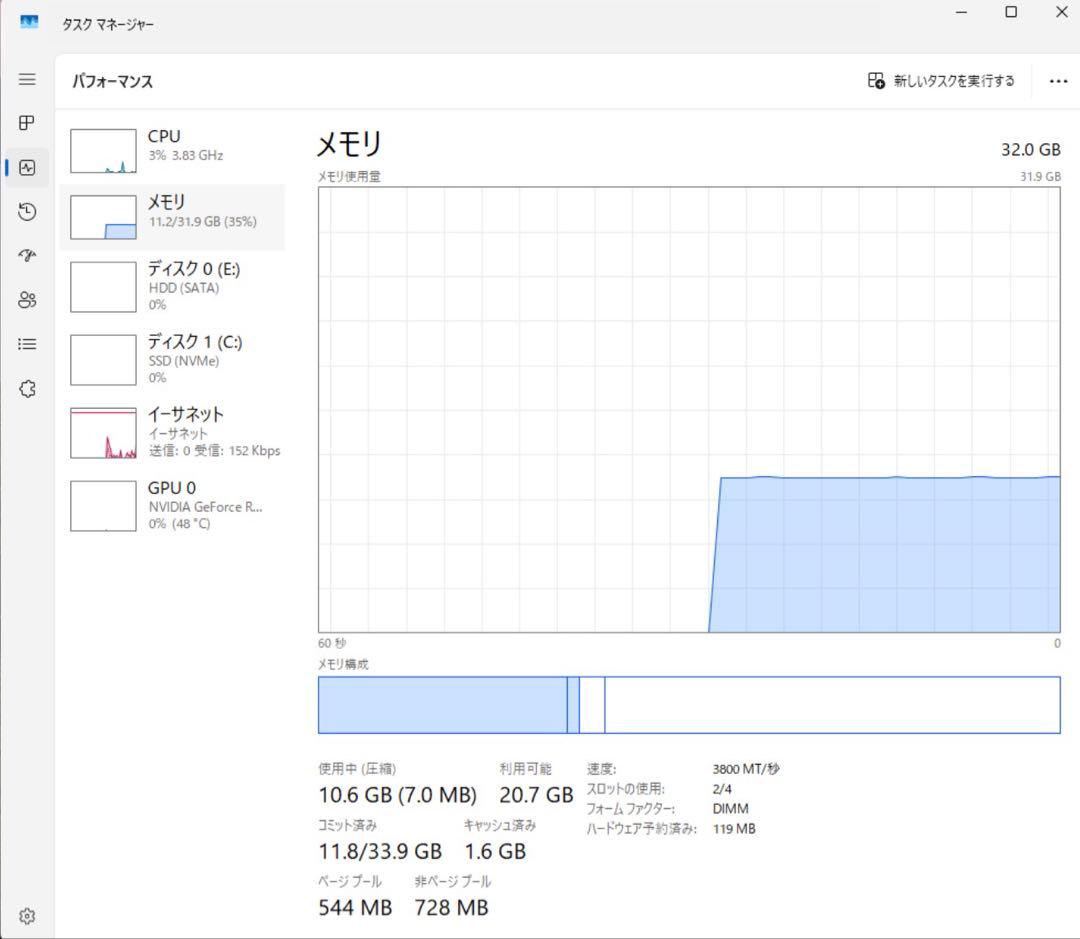
Task: Select the GPU 0 entry
Action: [x=172, y=506]
